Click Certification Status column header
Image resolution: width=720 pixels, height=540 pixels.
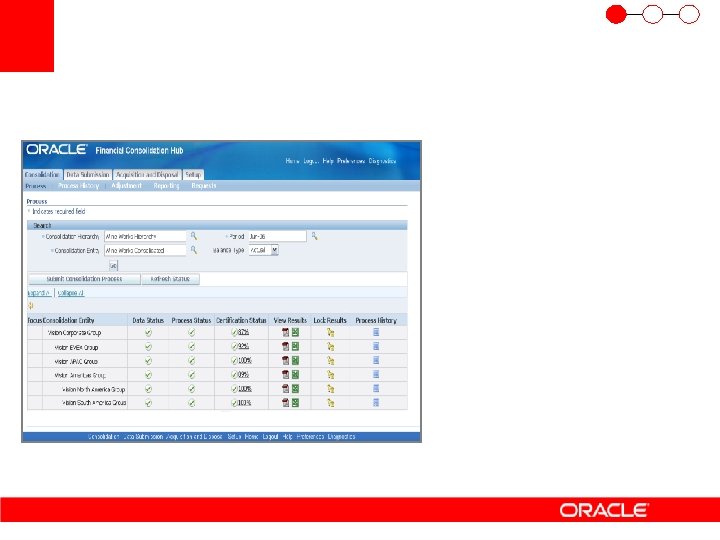[x=241, y=320]
